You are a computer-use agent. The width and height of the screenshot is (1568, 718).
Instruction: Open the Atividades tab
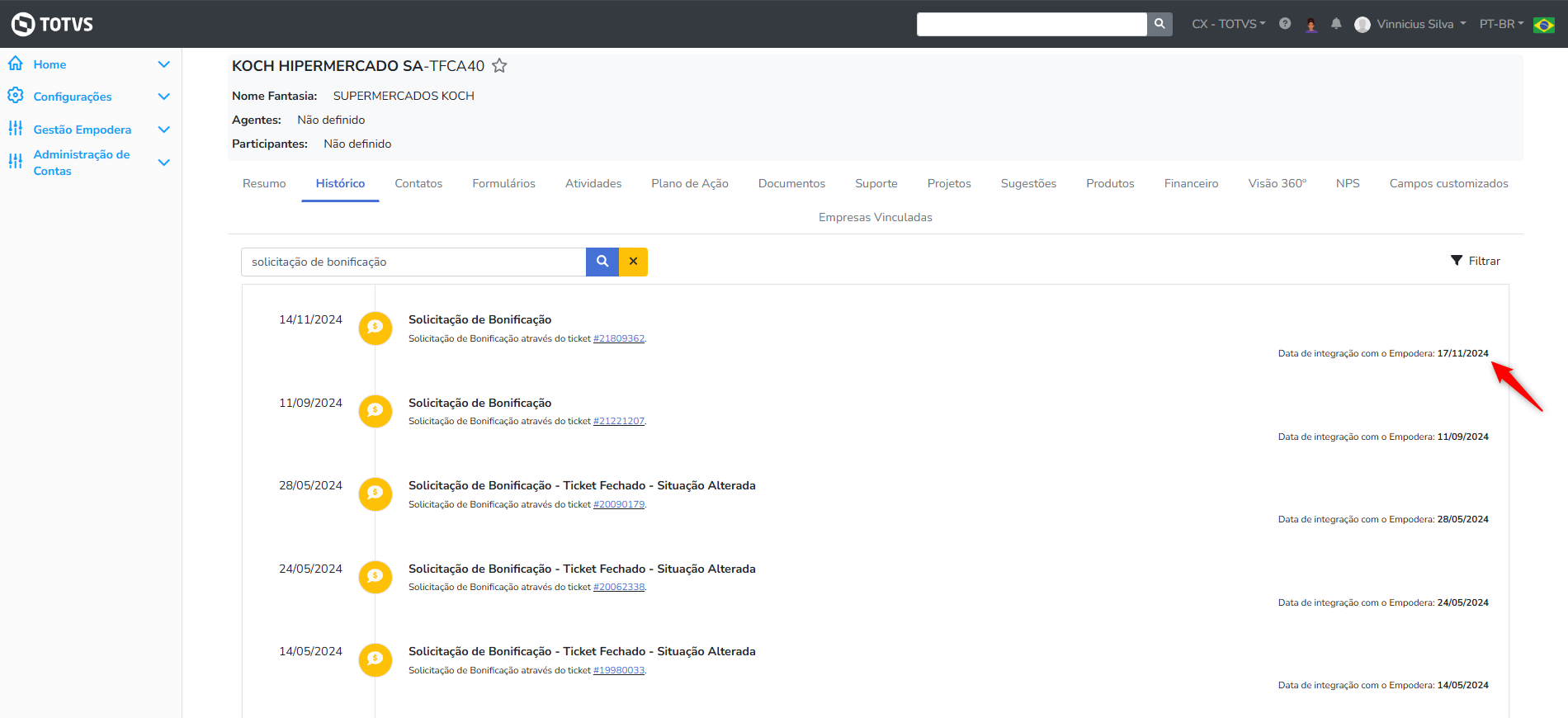[x=593, y=183]
